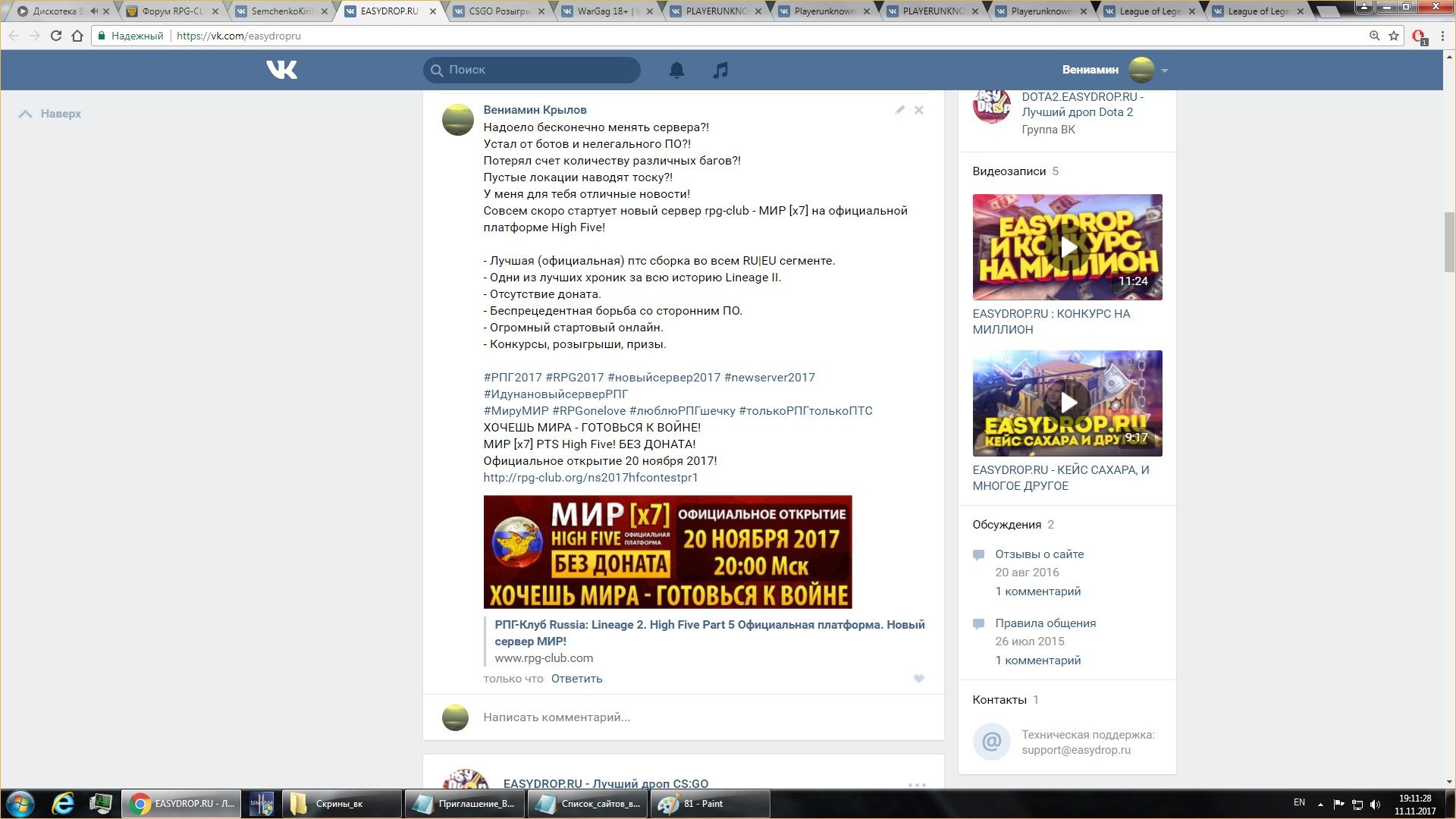Delete comment with X icon

coord(918,110)
